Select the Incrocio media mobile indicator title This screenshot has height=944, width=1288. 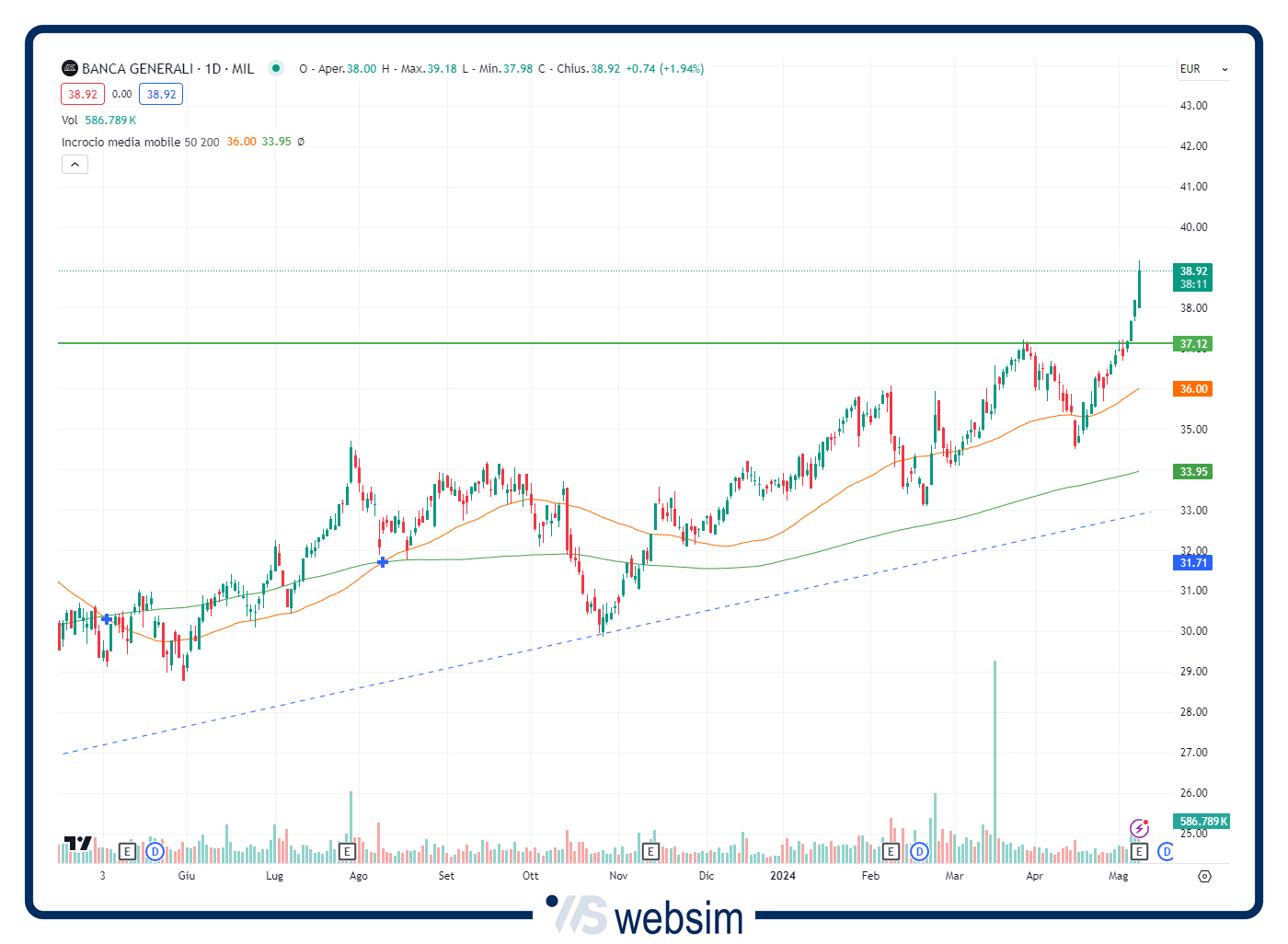tap(121, 142)
